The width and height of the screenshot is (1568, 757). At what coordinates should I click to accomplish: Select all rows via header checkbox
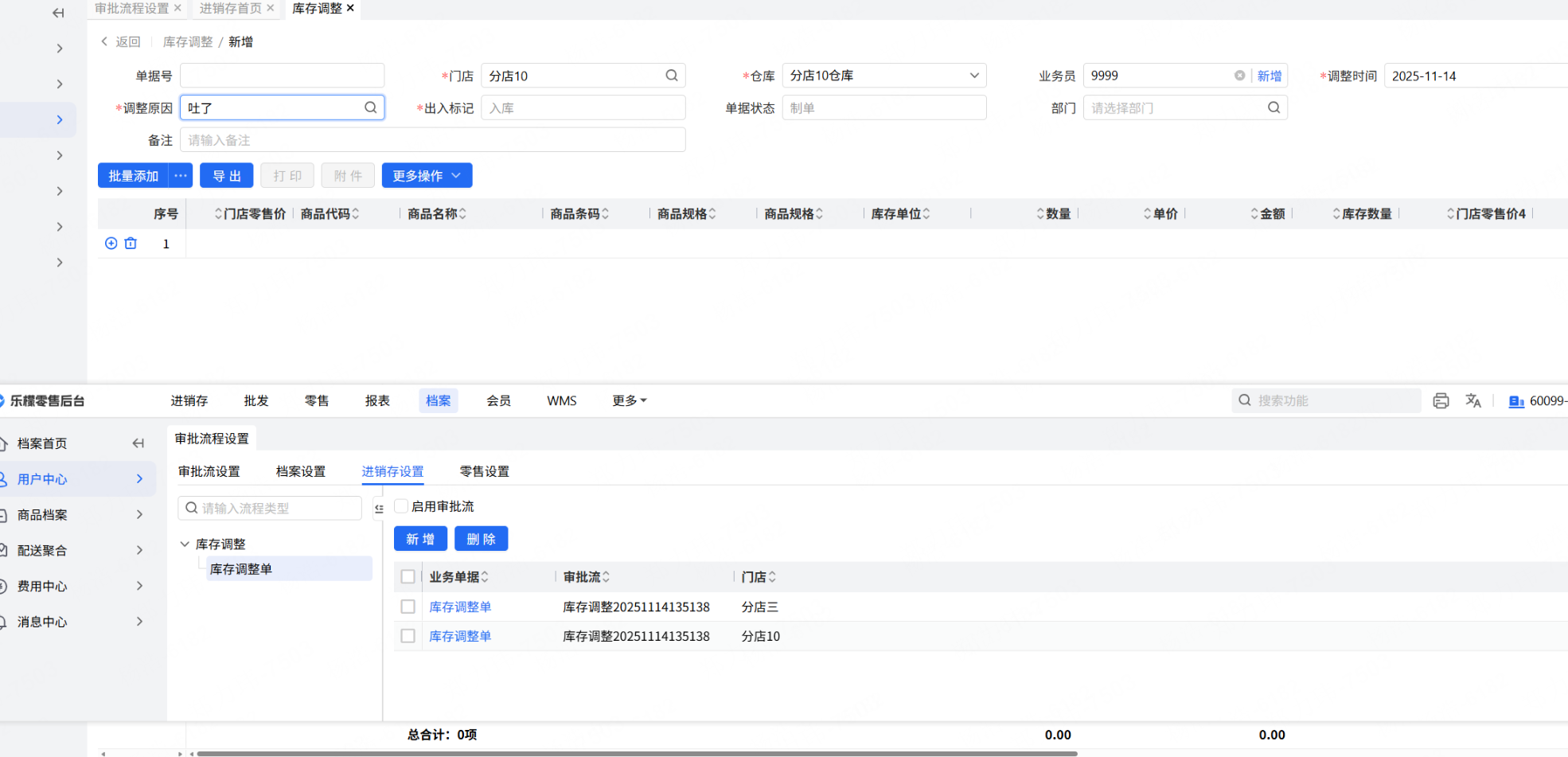(x=408, y=577)
